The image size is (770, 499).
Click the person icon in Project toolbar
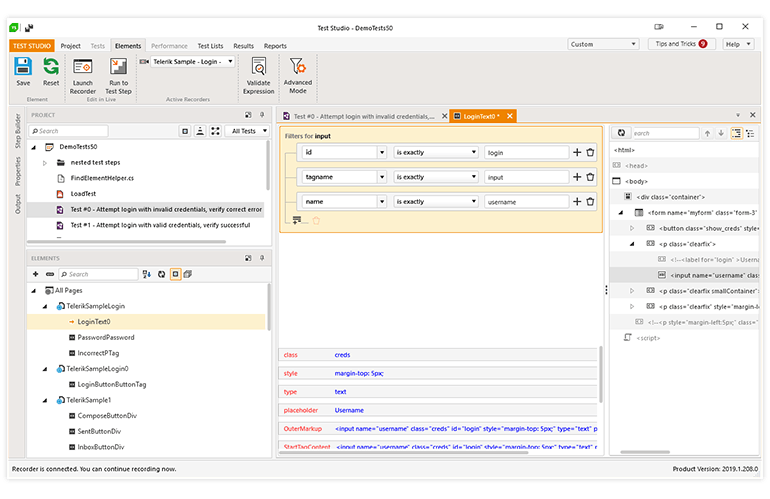[200, 131]
